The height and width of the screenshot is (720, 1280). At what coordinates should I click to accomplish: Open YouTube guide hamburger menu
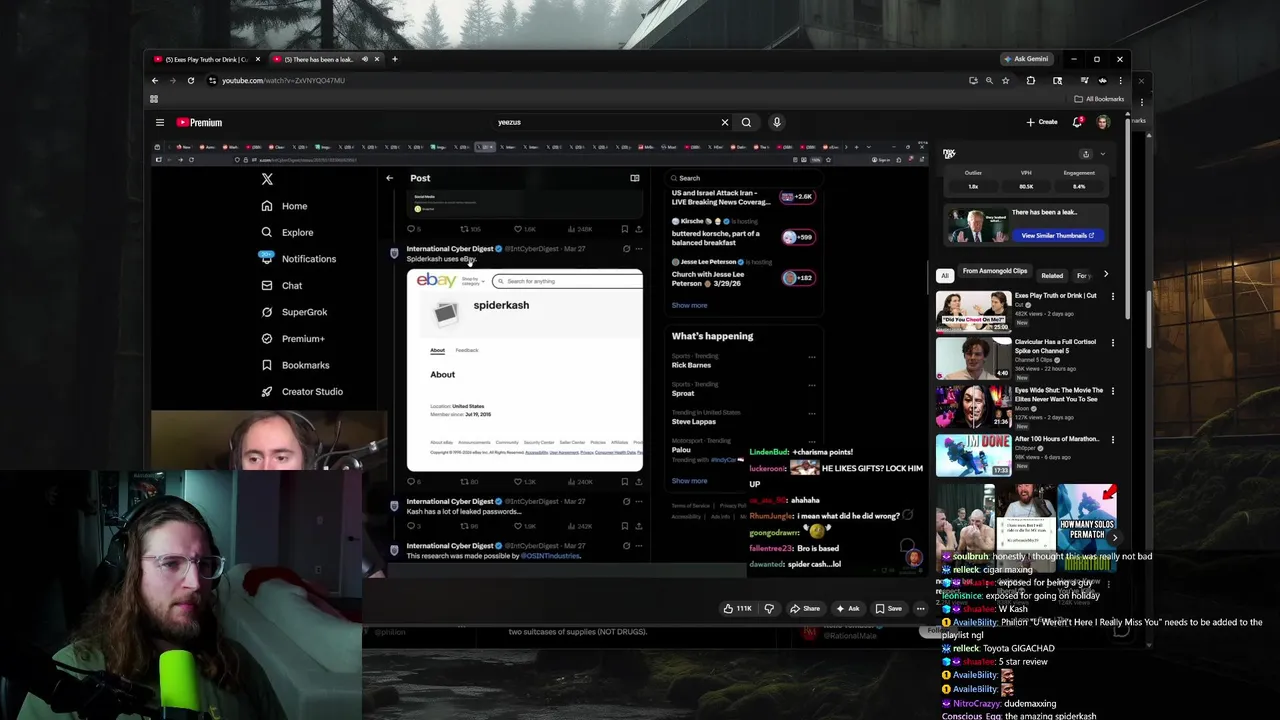tap(159, 122)
